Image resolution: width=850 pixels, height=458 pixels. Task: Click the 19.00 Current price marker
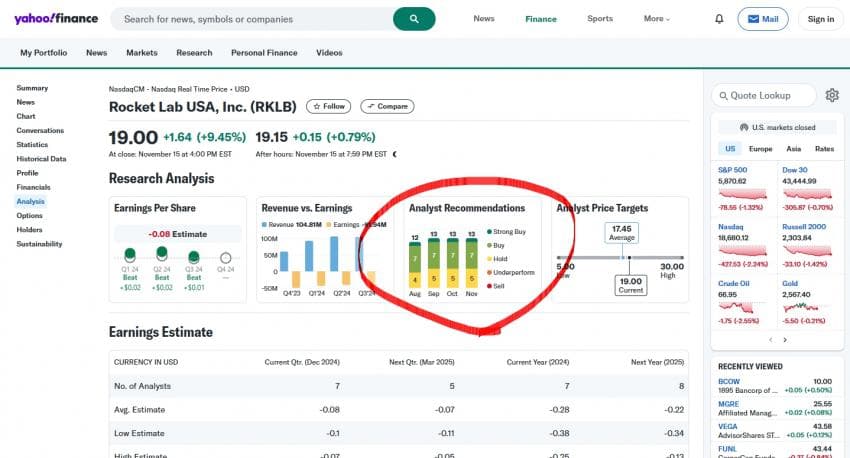[x=630, y=285]
